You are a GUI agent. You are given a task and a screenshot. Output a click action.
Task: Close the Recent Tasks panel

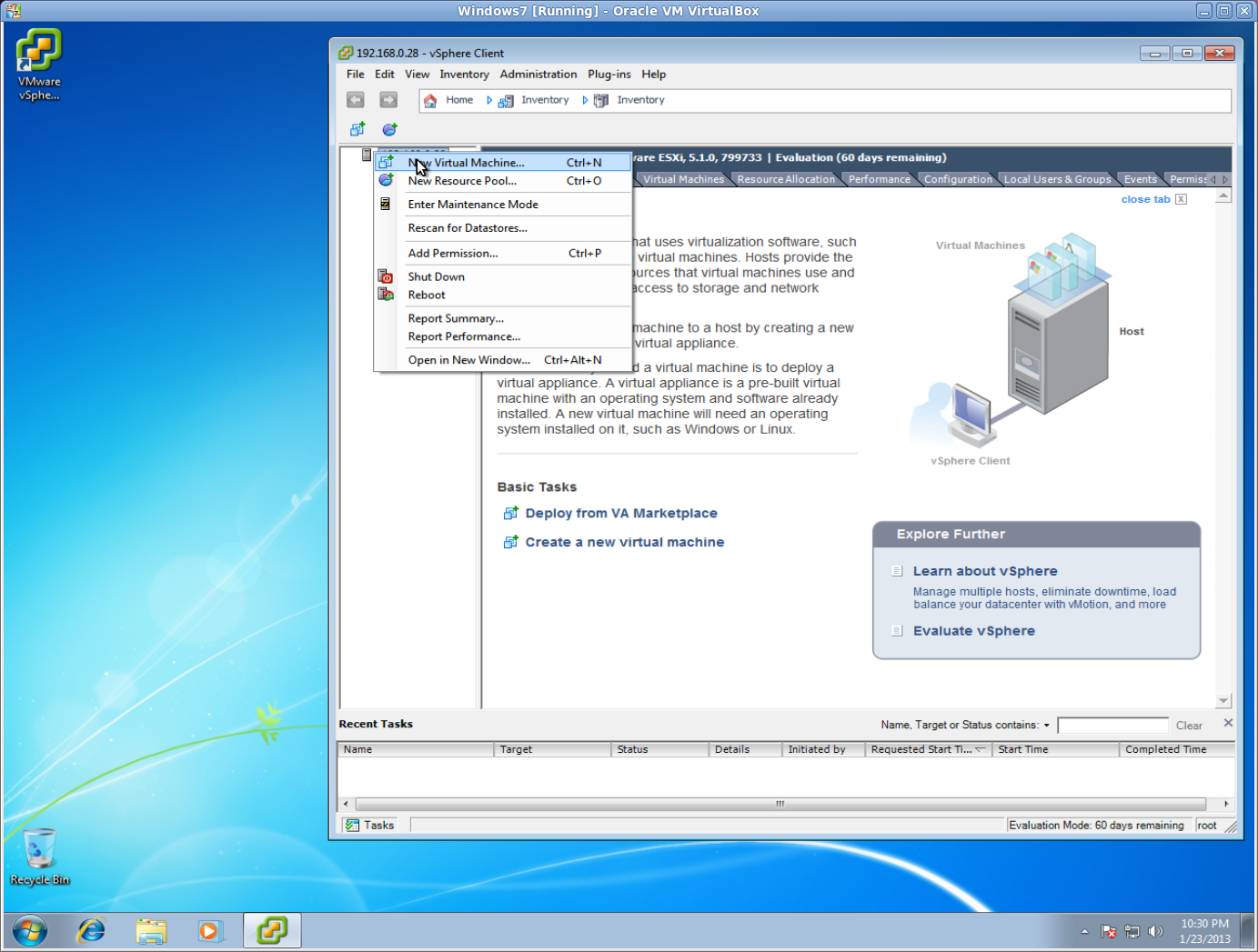[x=1228, y=723]
